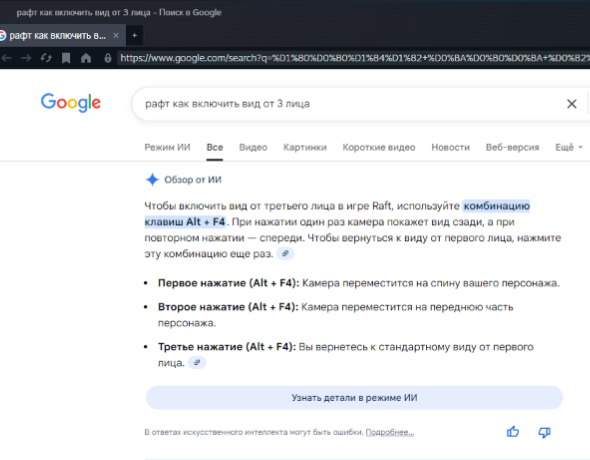Open a new tab with plus button
590x460 pixels.
point(134,35)
